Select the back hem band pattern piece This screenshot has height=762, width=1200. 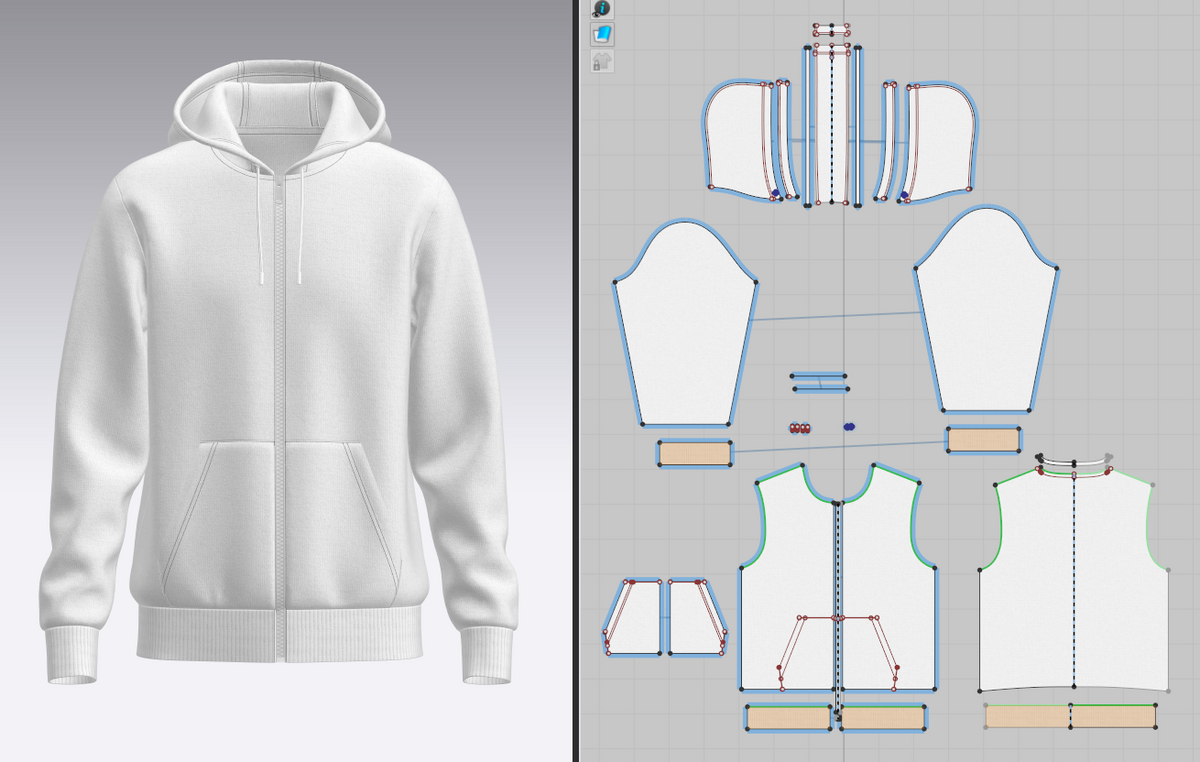[x=1071, y=716]
